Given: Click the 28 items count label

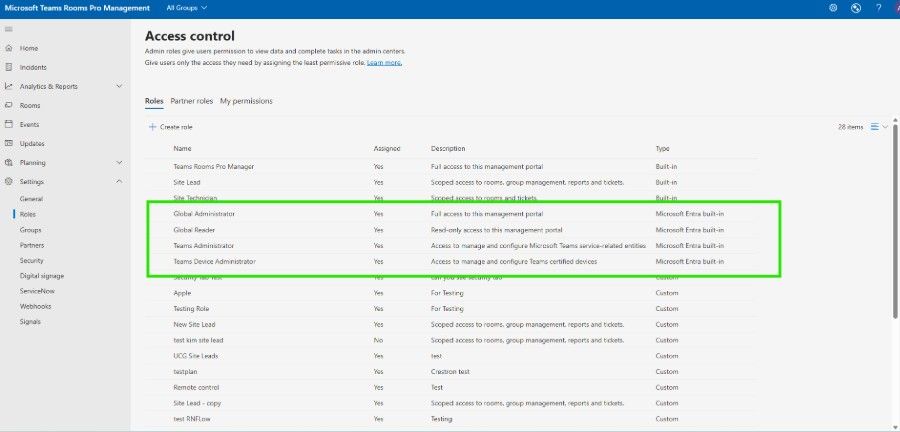Looking at the screenshot, I should [x=850, y=127].
